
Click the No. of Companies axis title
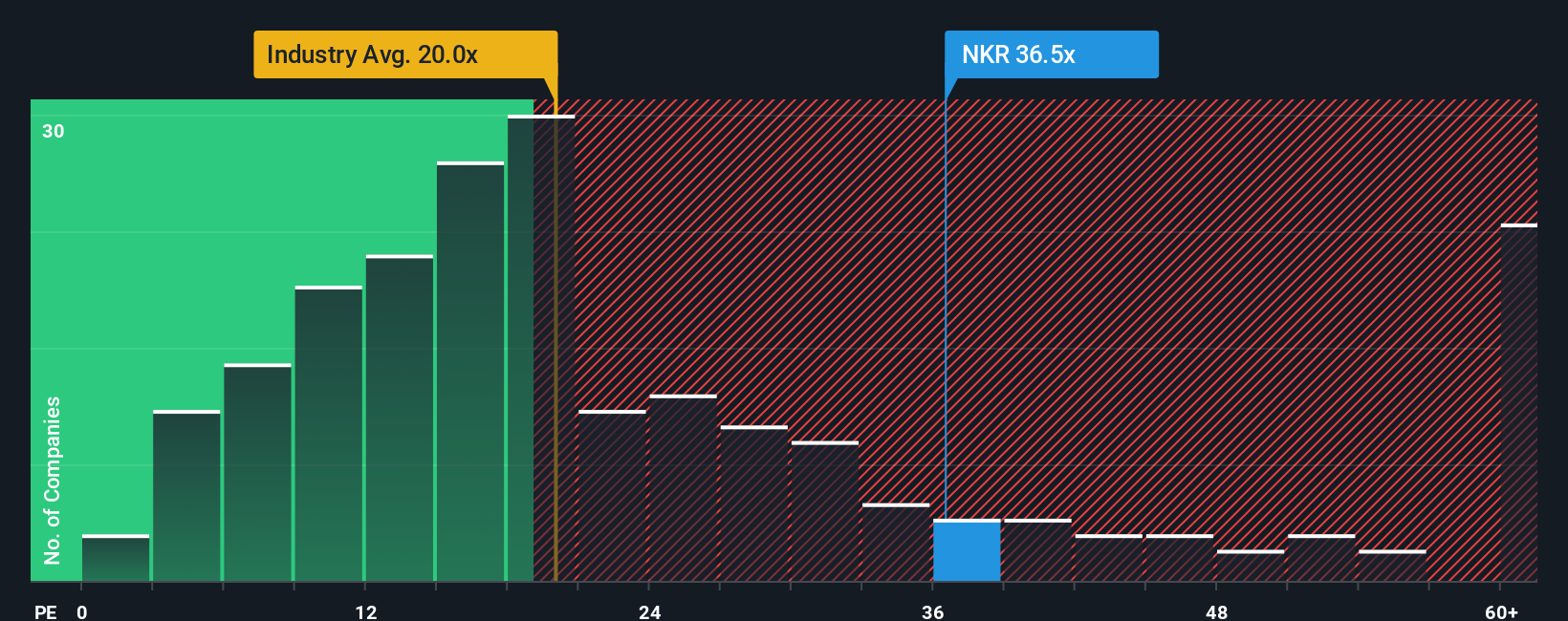click(x=53, y=480)
